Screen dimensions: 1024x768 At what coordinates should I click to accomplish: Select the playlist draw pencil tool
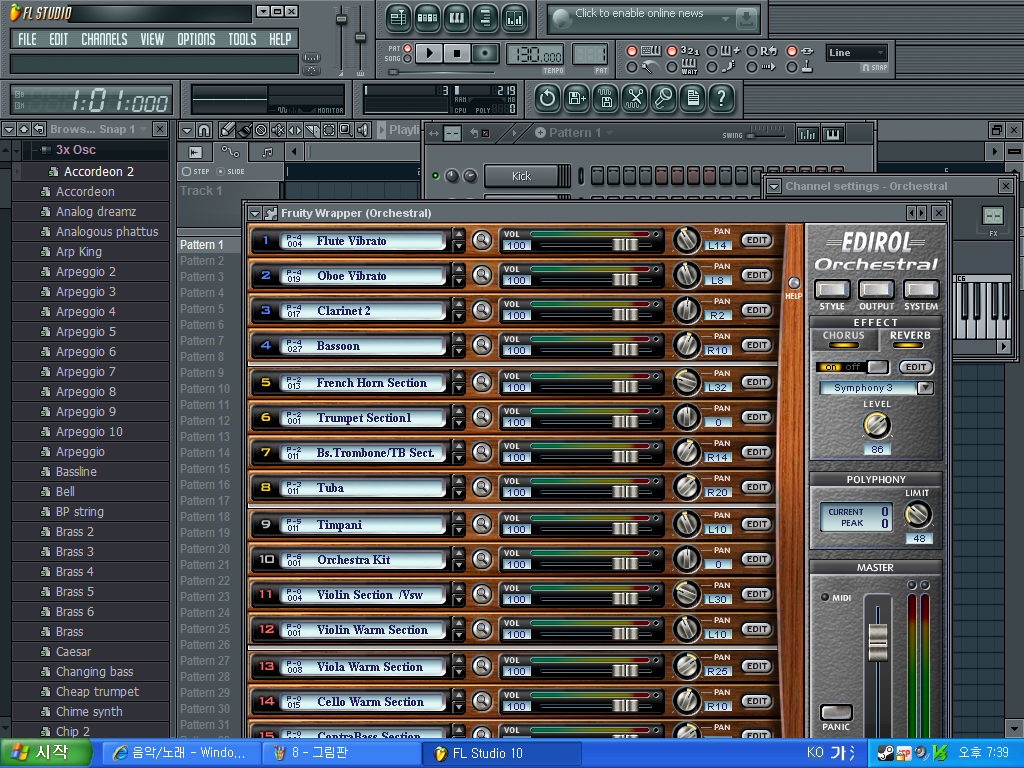point(227,130)
